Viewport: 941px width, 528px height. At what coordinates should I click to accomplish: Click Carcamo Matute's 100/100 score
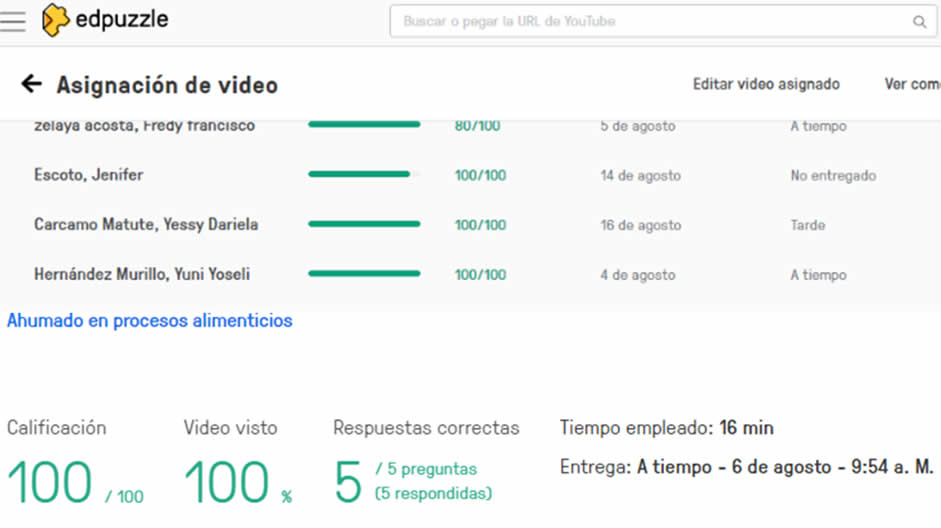click(480, 225)
